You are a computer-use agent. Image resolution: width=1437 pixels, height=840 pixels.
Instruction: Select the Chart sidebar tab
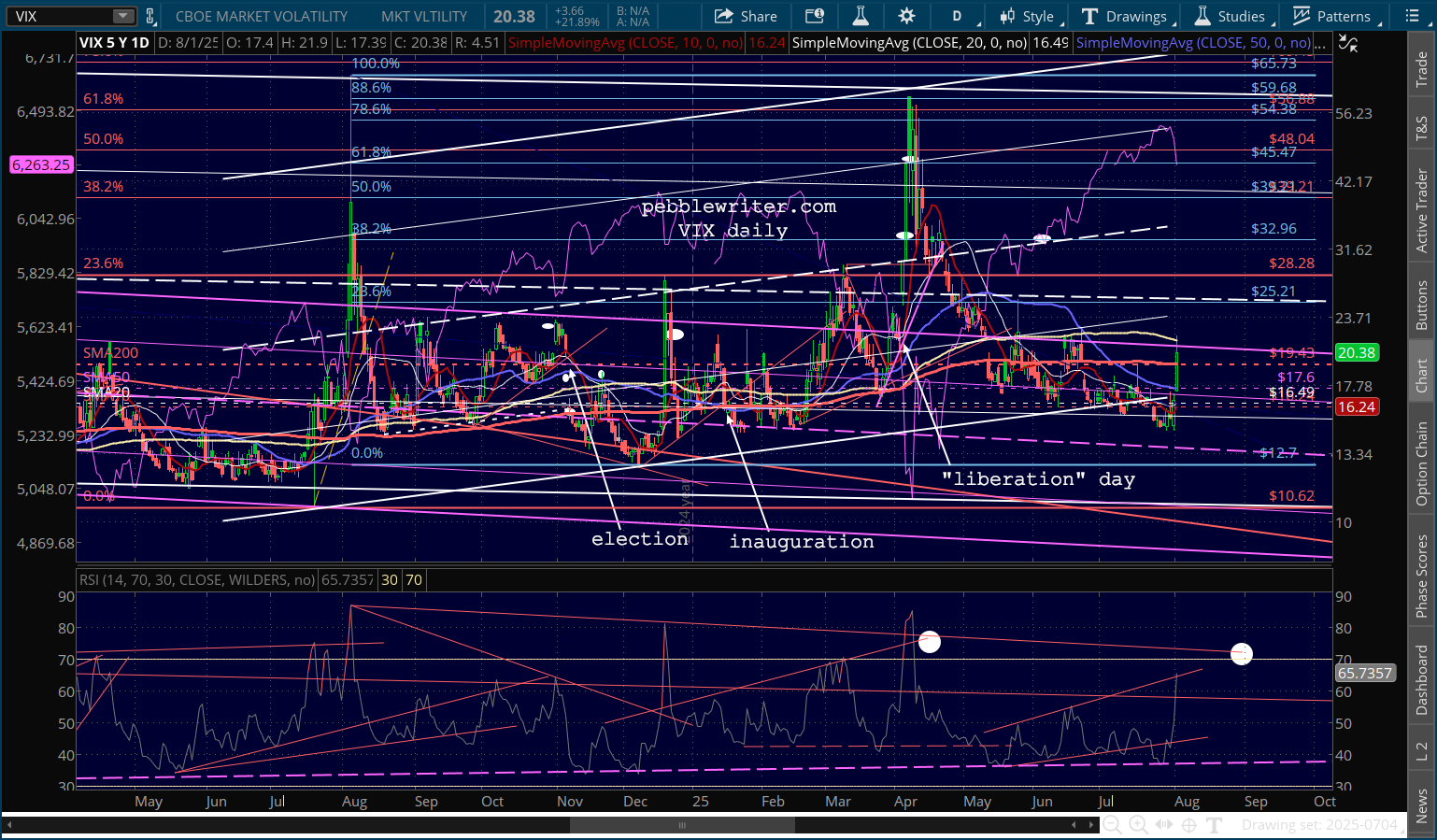(x=1421, y=376)
